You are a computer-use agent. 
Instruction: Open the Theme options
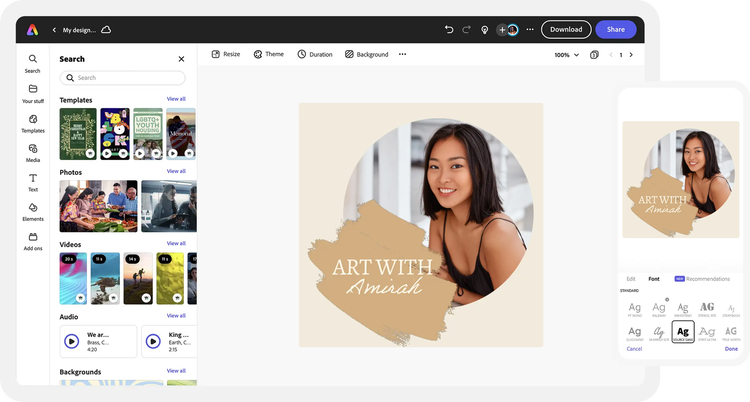point(269,54)
